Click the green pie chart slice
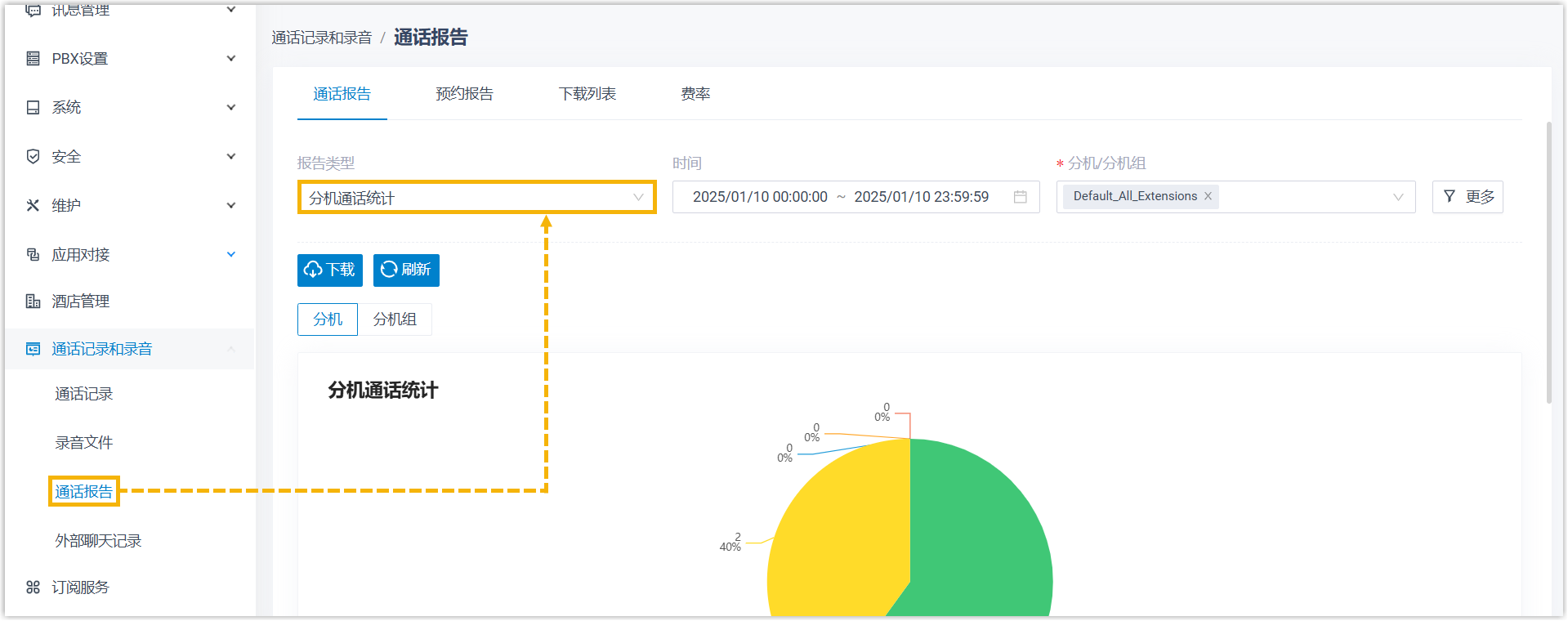The width and height of the screenshot is (1568, 621). pyautogui.click(x=981, y=531)
